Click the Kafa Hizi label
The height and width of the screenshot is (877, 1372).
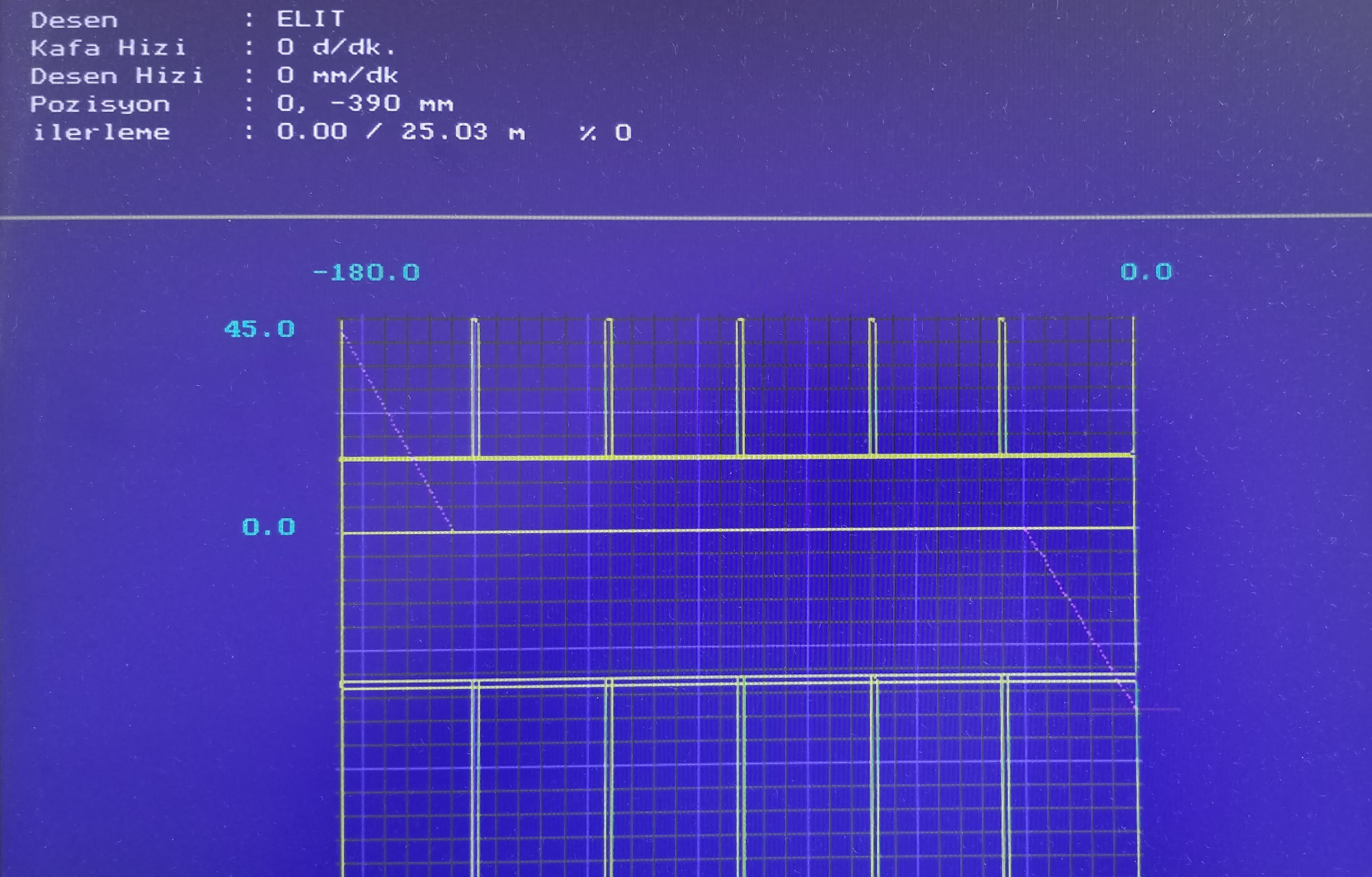pyautogui.click(x=108, y=48)
